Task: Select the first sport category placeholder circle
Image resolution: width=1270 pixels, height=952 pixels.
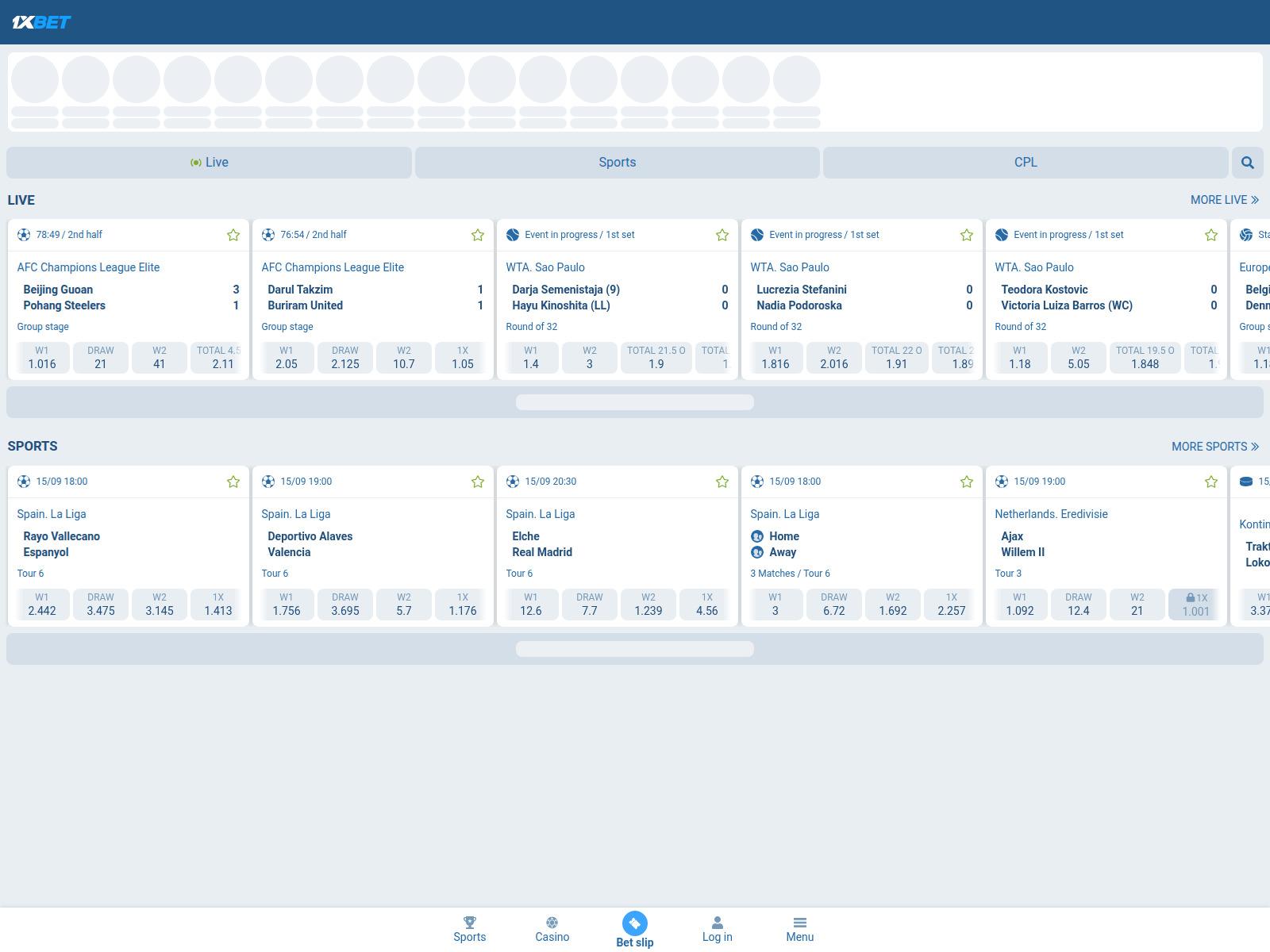Action: pyautogui.click(x=35, y=79)
